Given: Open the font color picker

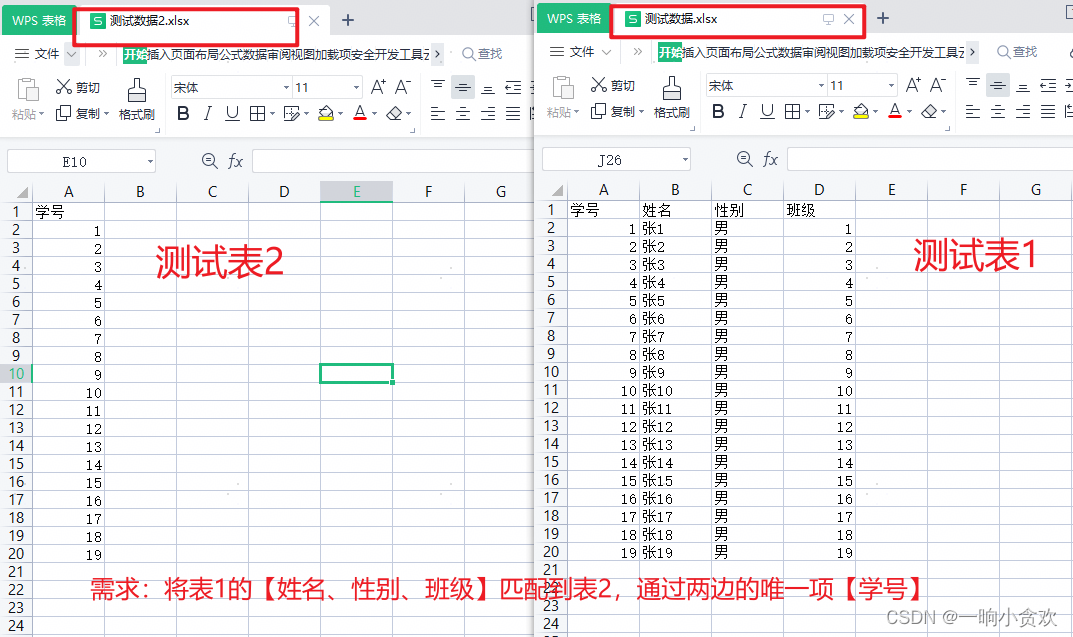Looking at the screenshot, I should coord(358,111).
